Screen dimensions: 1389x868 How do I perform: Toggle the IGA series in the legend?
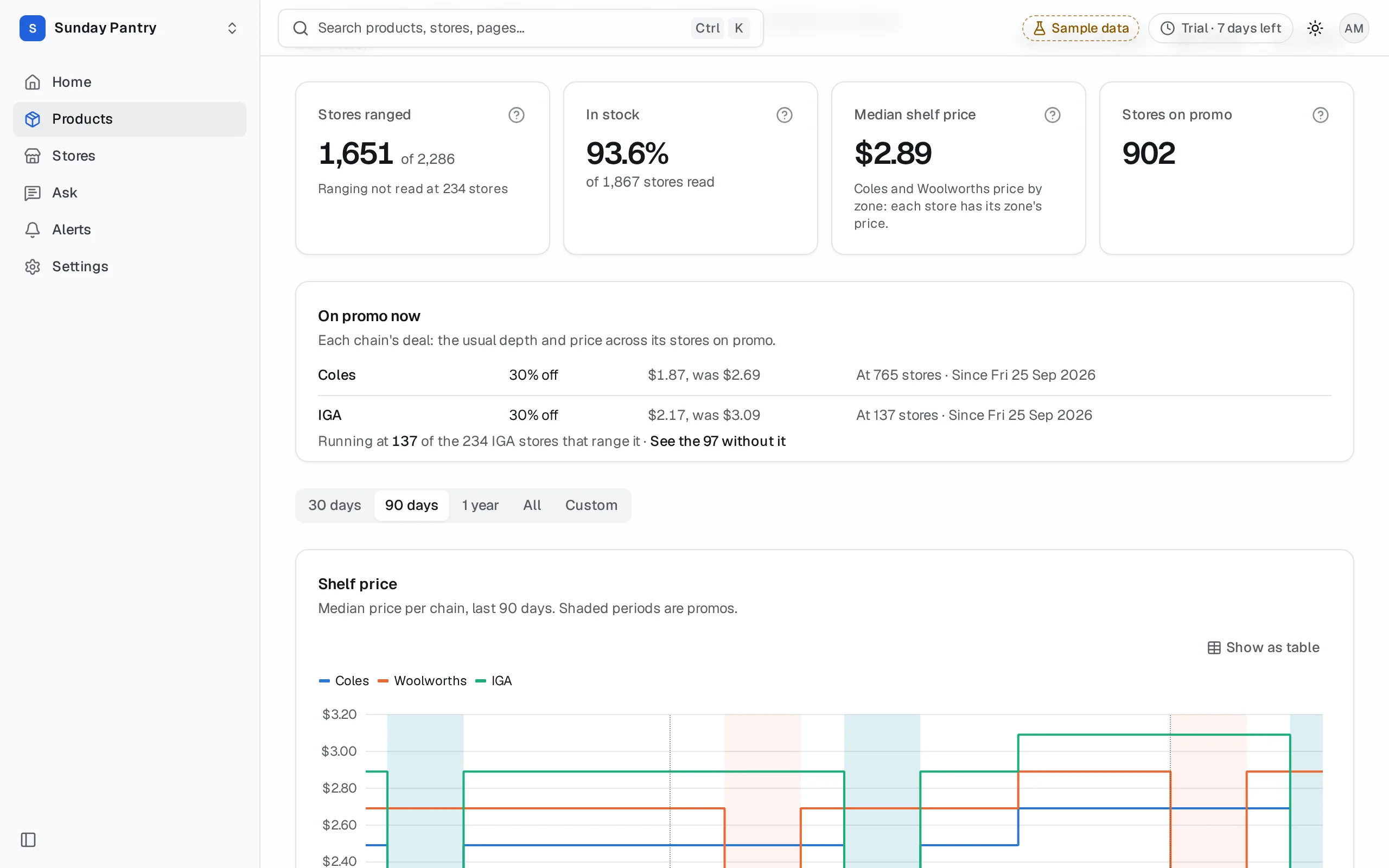point(494,681)
